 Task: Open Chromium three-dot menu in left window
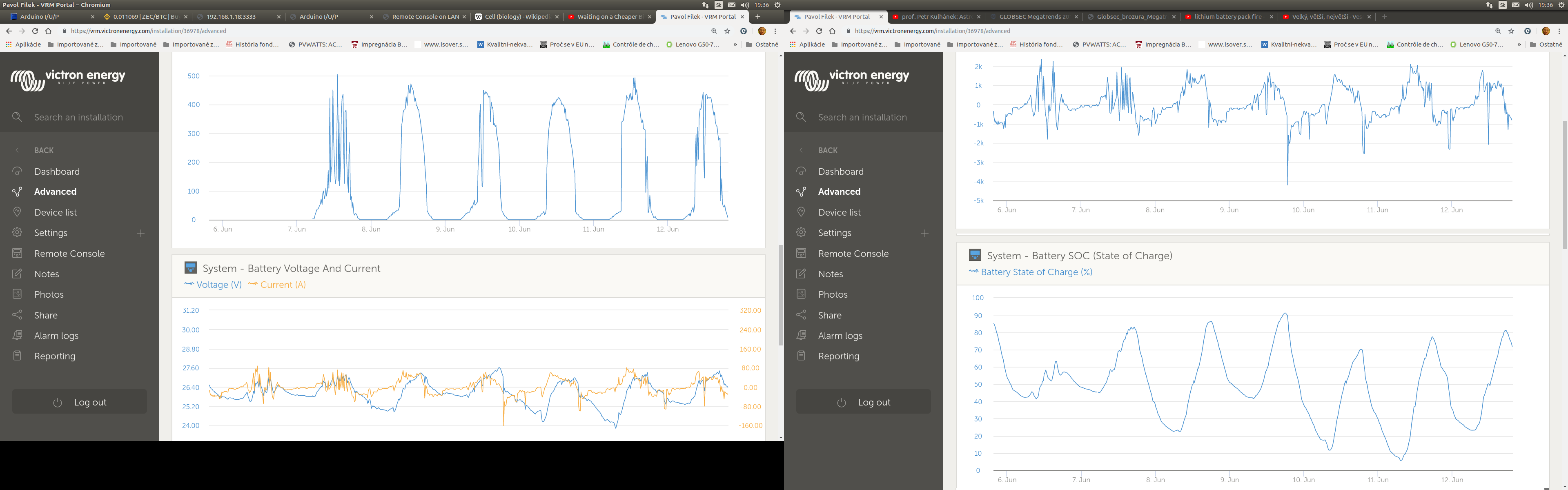pos(775,31)
